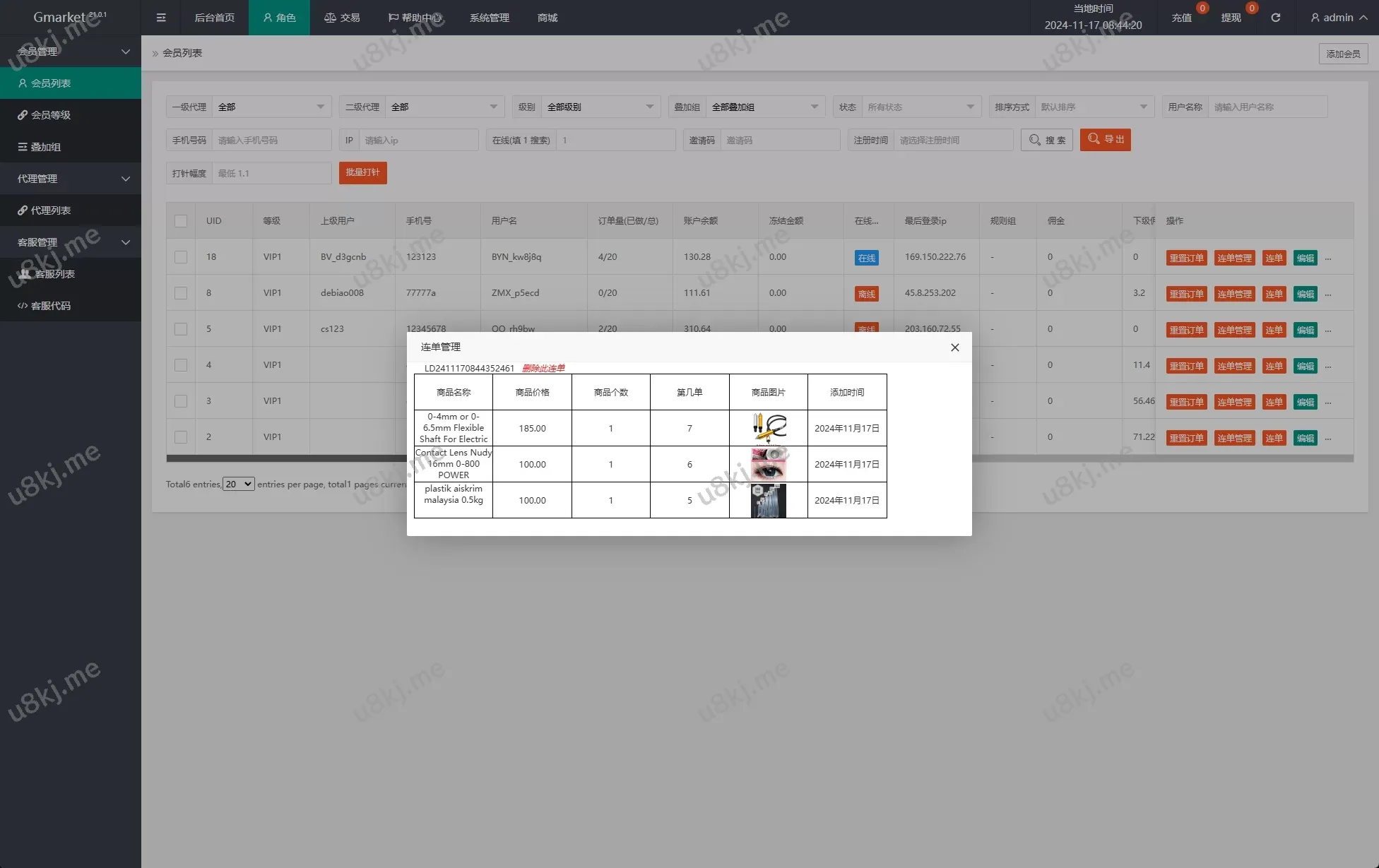Open the 系统管理 top menu
The height and width of the screenshot is (868, 1379).
click(x=489, y=18)
